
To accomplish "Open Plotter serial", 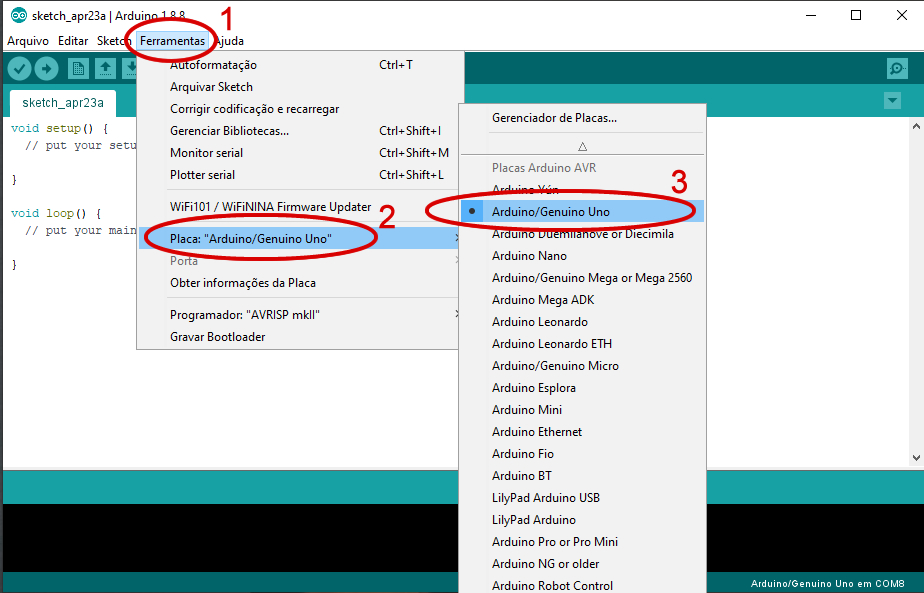I will (x=300, y=175).
